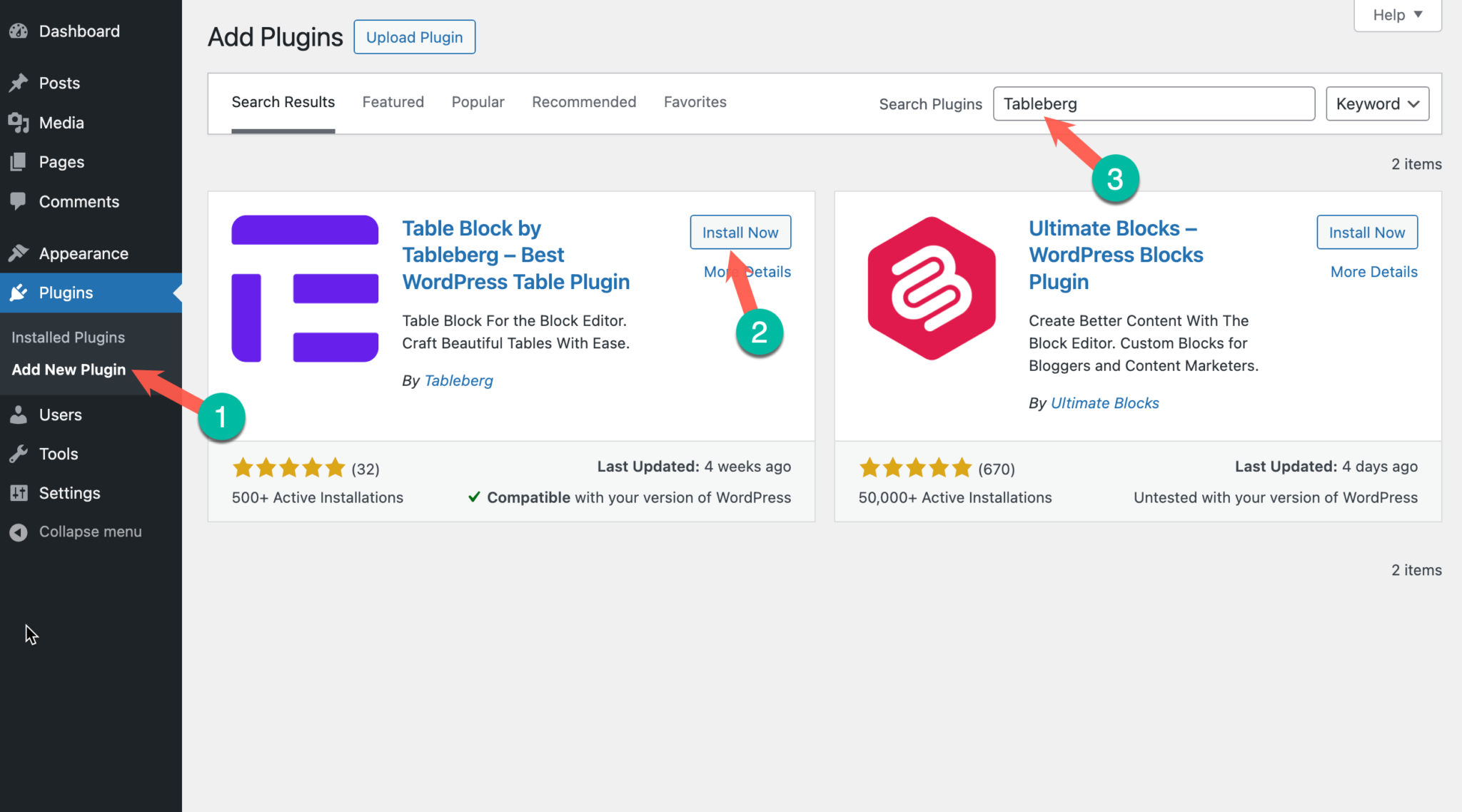
Task: Switch to the Popular tab
Action: tap(478, 102)
